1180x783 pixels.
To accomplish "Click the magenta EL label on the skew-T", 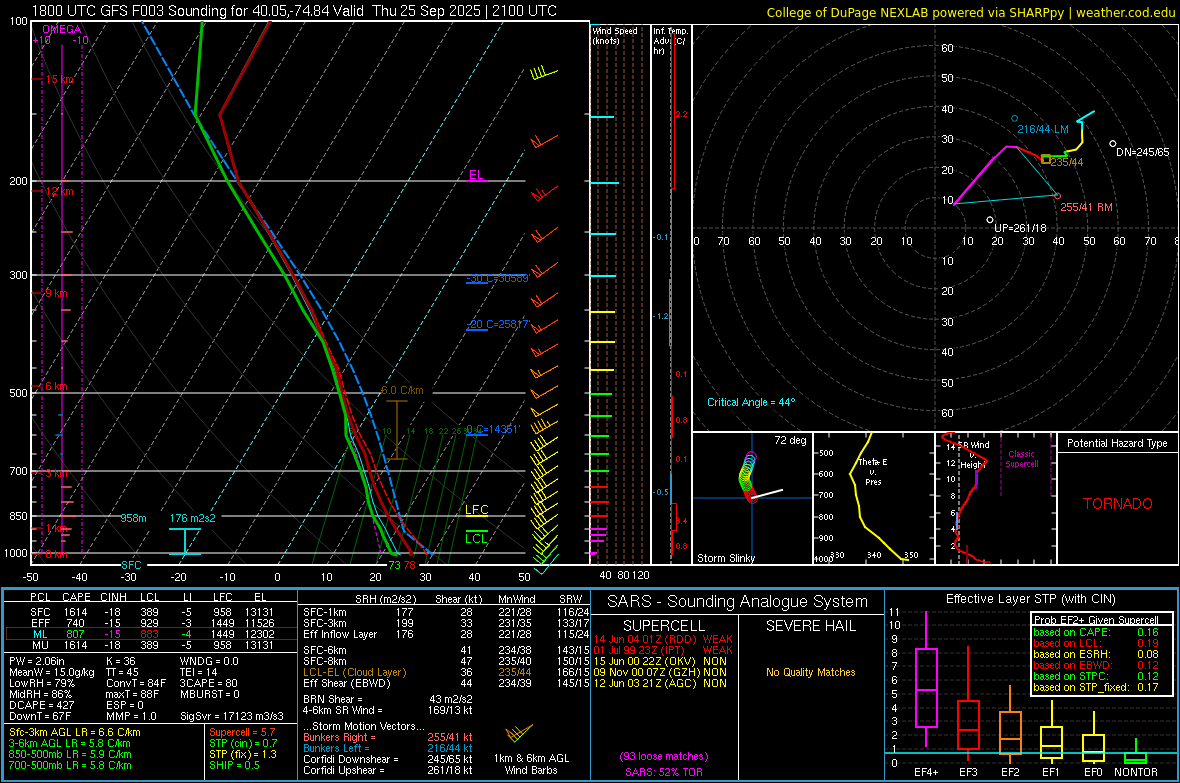I will tap(476, 175).
